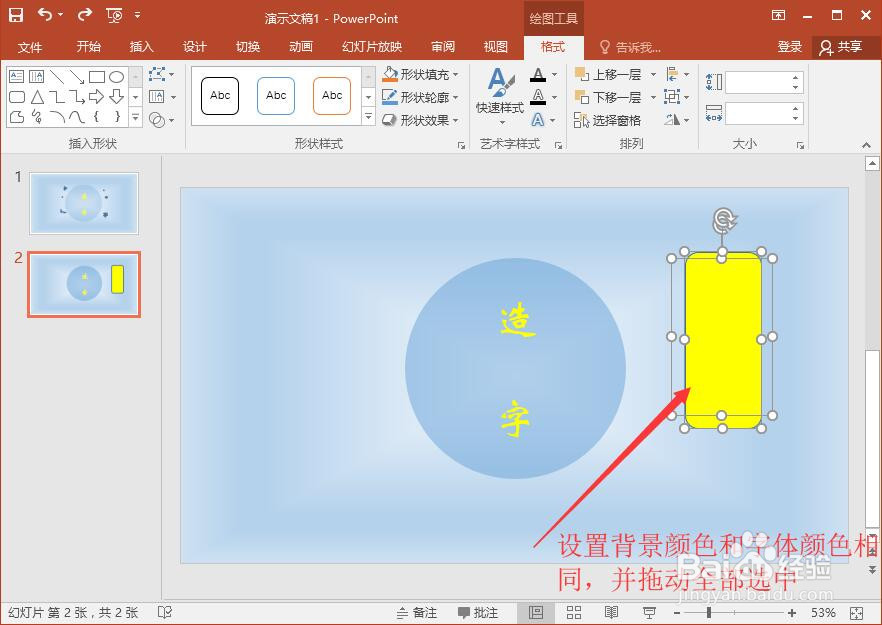This screenshot has width=882, height=625.
Task: Select the rounded rectangle shape
Action: pos(17,97)
